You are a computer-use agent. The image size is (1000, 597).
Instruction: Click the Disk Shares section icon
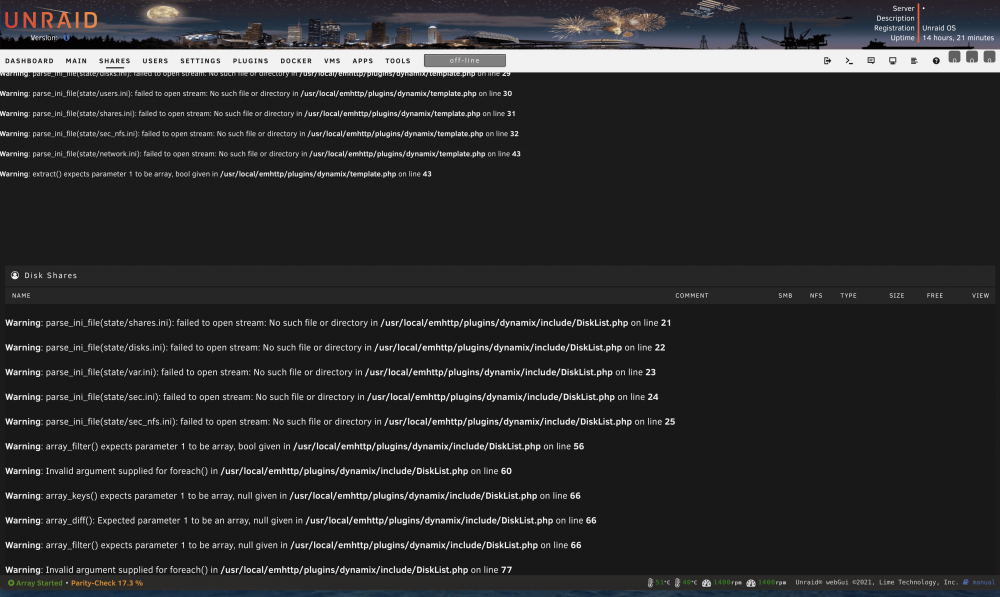click(x=15, y=276)
